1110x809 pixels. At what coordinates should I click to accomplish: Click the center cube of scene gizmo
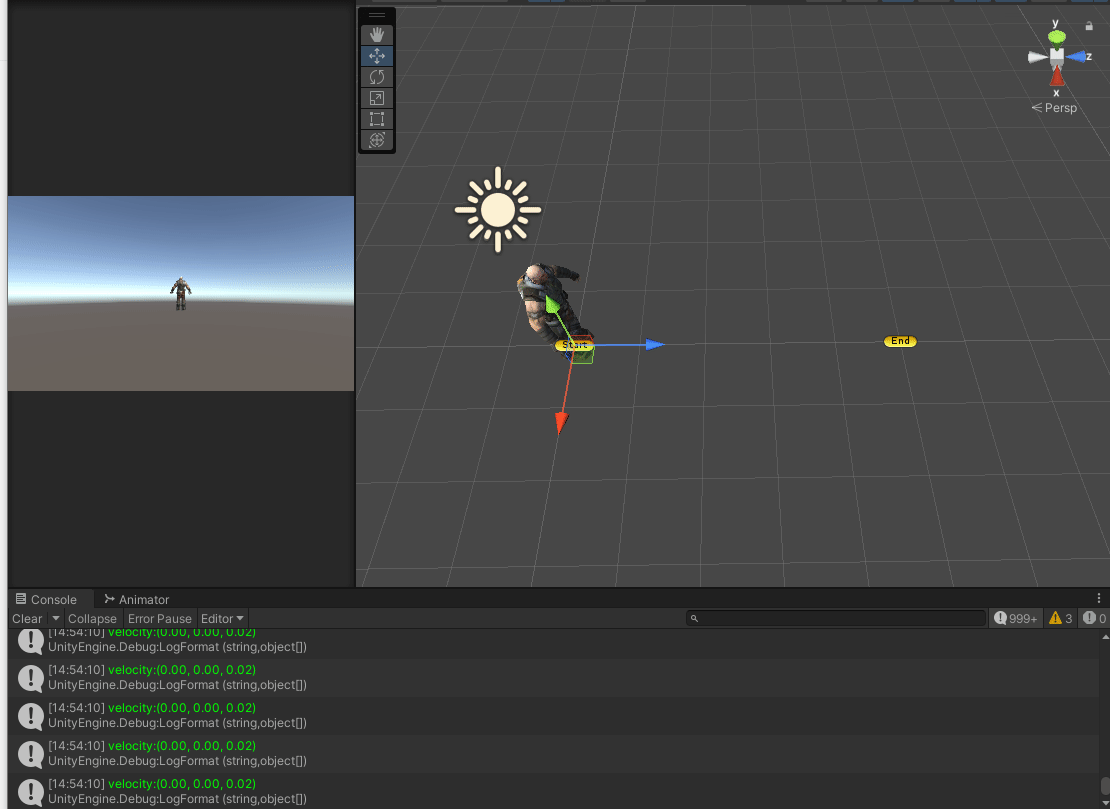point(1057,56)
